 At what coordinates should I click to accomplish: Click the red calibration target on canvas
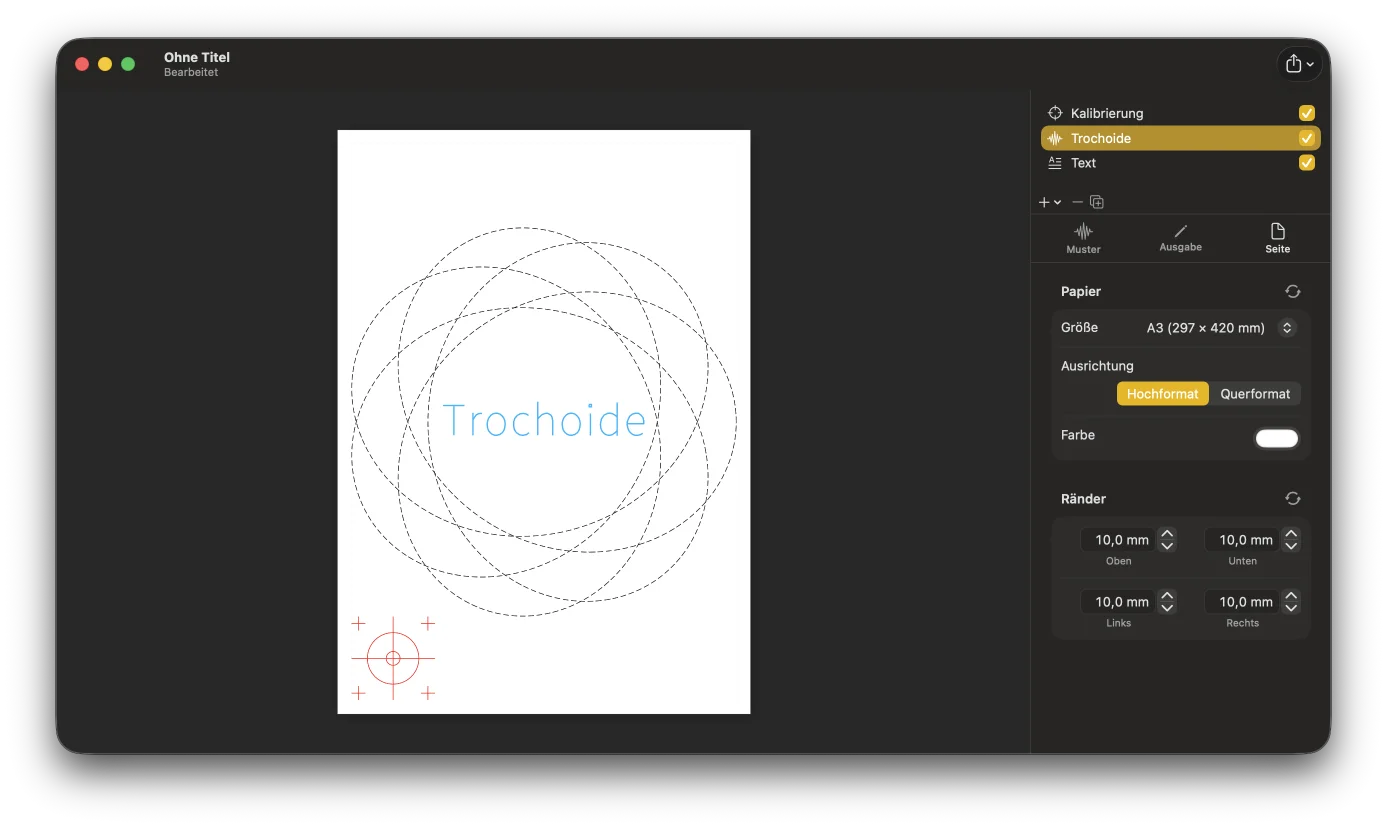(x=393, y=658)
